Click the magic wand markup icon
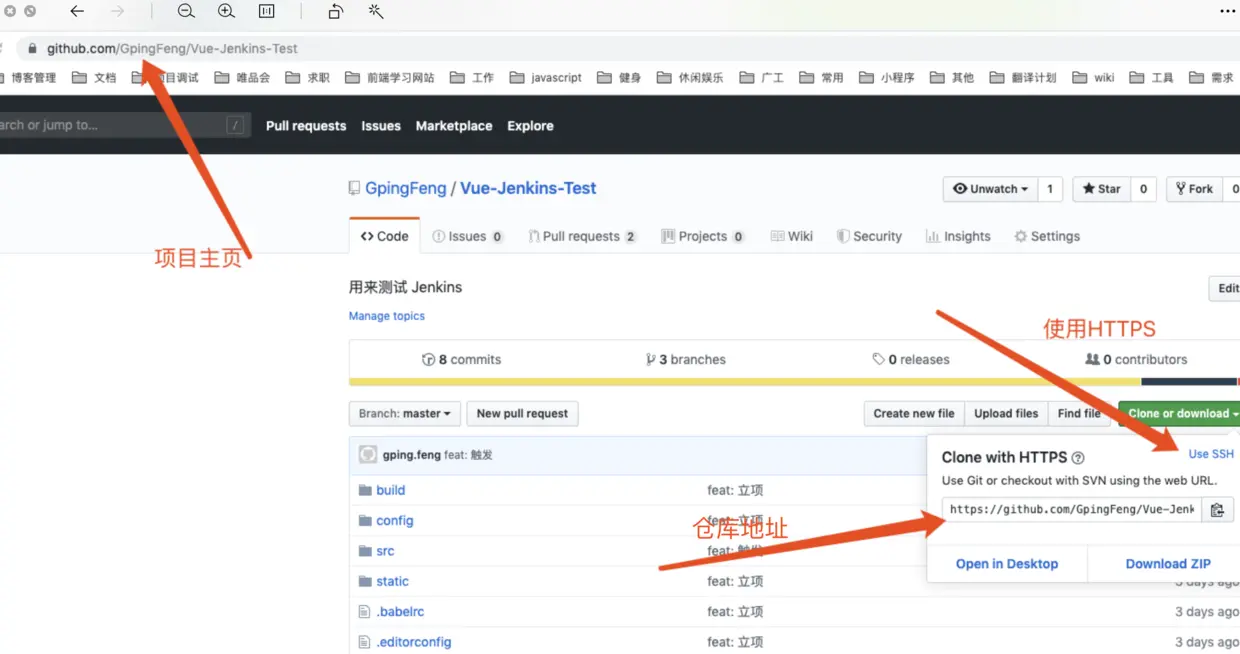This screenshot has width=1240, height=654. (x=376, y=12)
